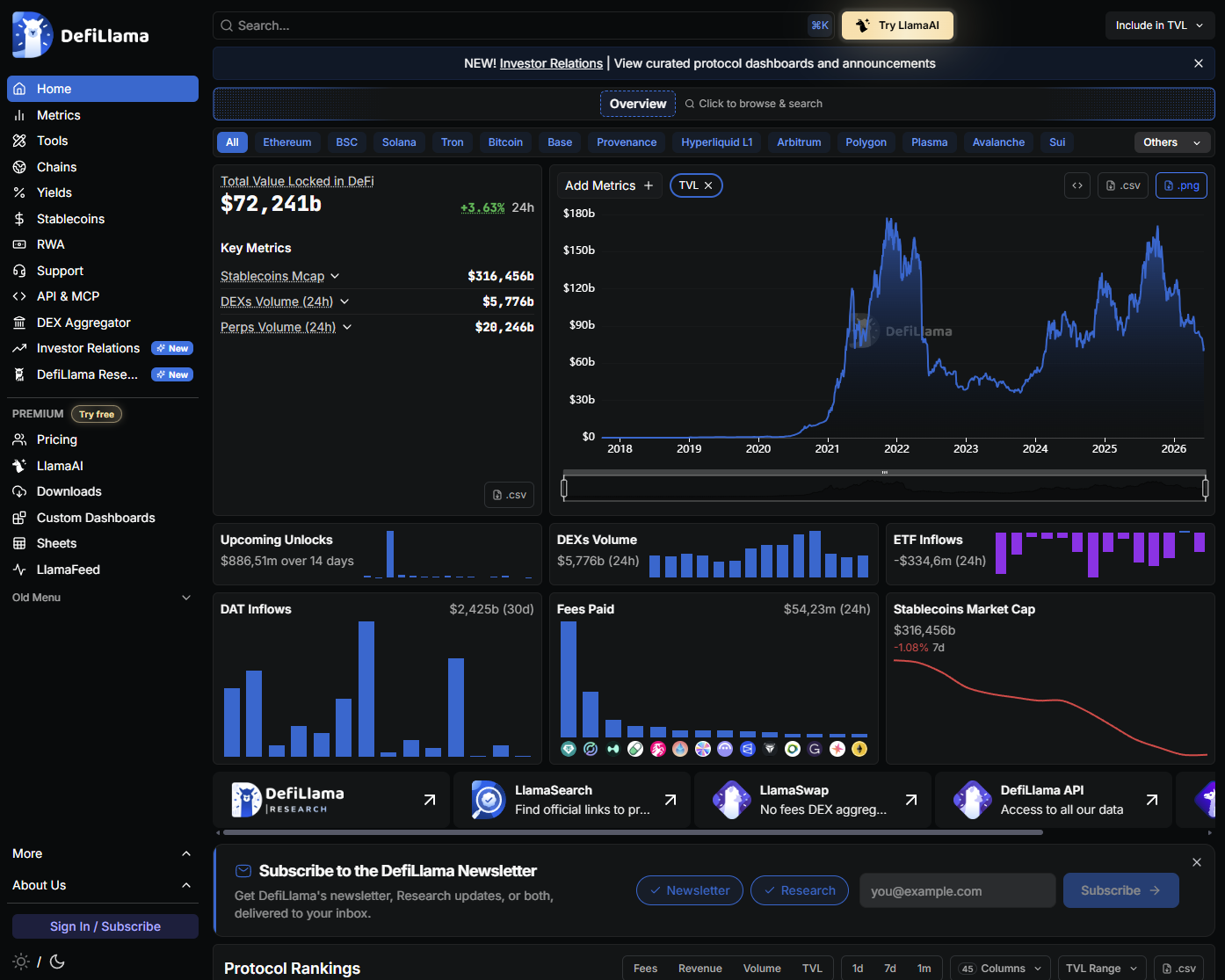Toggle the Newsletter subscription option
Viewport: 1225px width, 980px height.
pyautogui.click(x=690, y=890)
